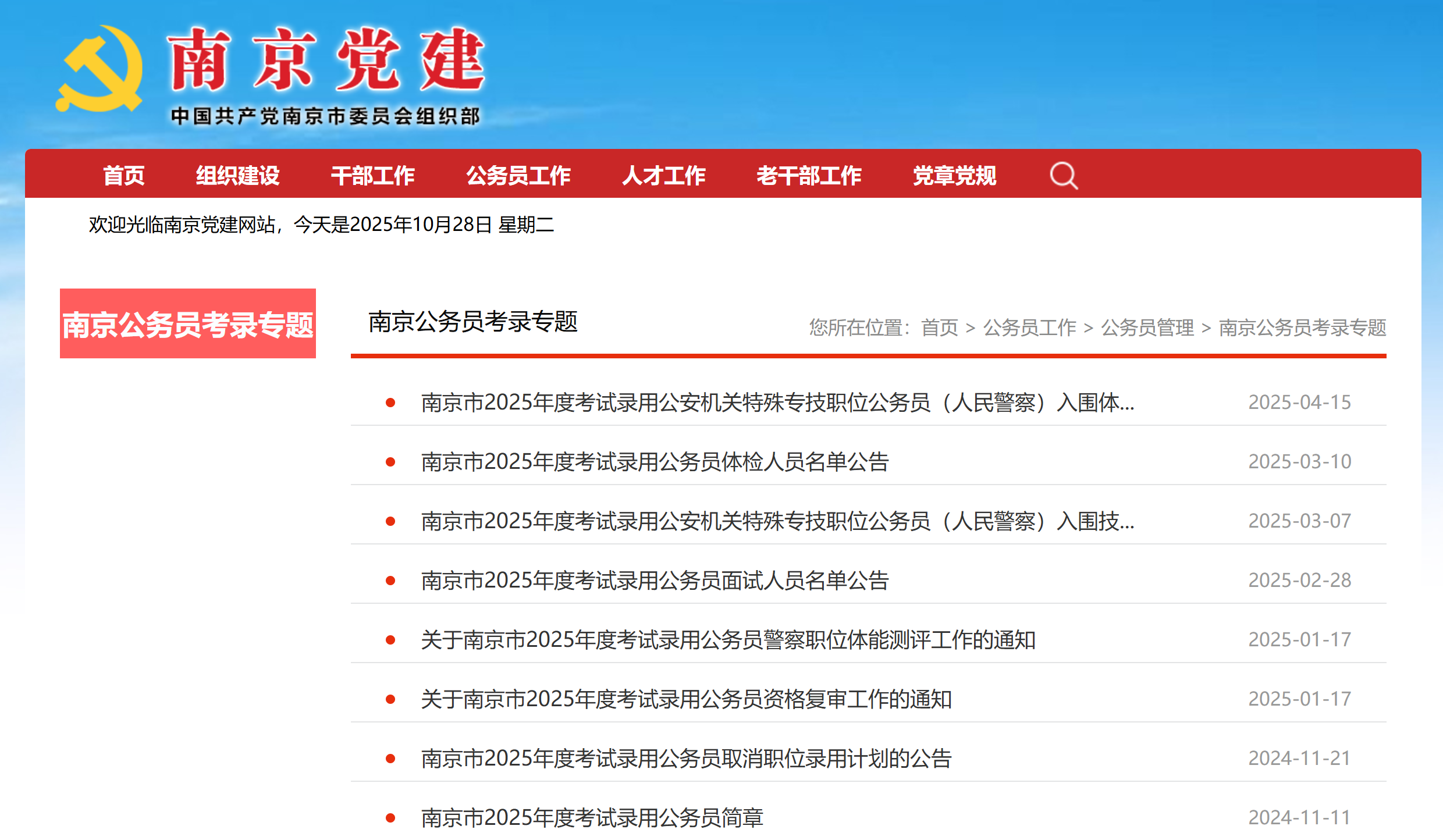The image size is (1443, 840).
Task: Open the 2025-04-15 入围体… announcement
Action: tap(777, 403)
